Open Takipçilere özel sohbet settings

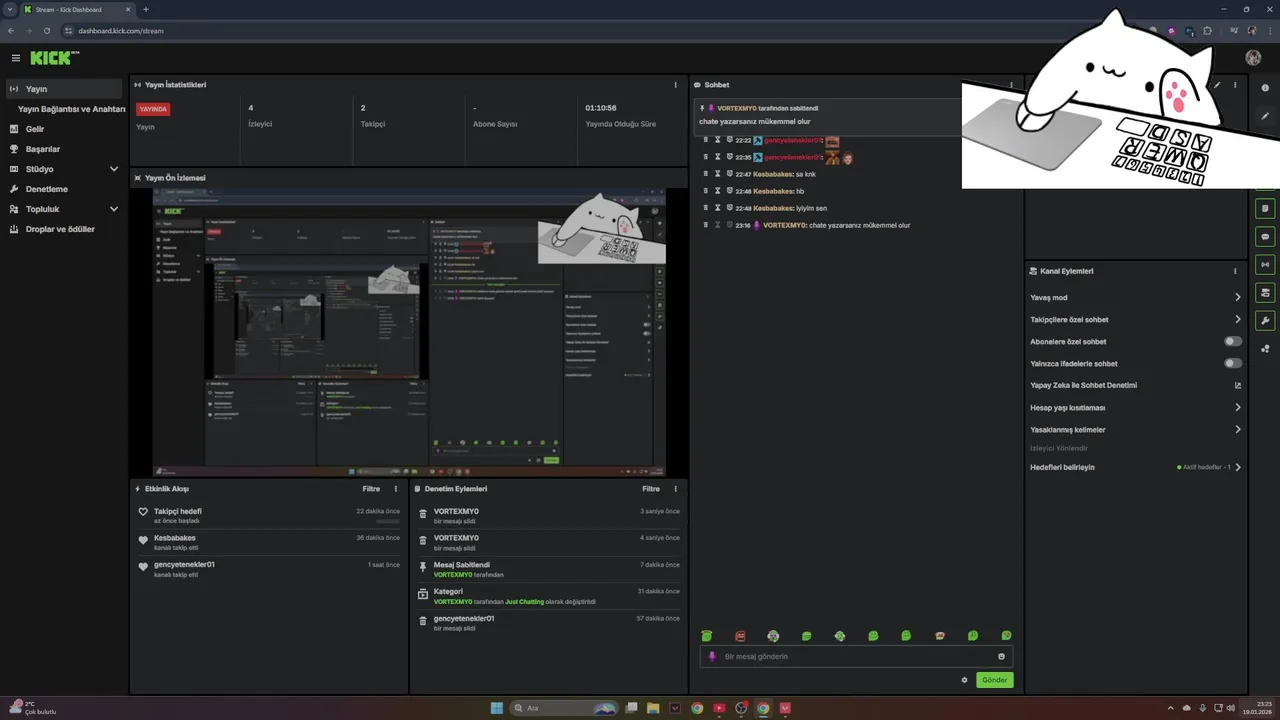point(1136,320)
